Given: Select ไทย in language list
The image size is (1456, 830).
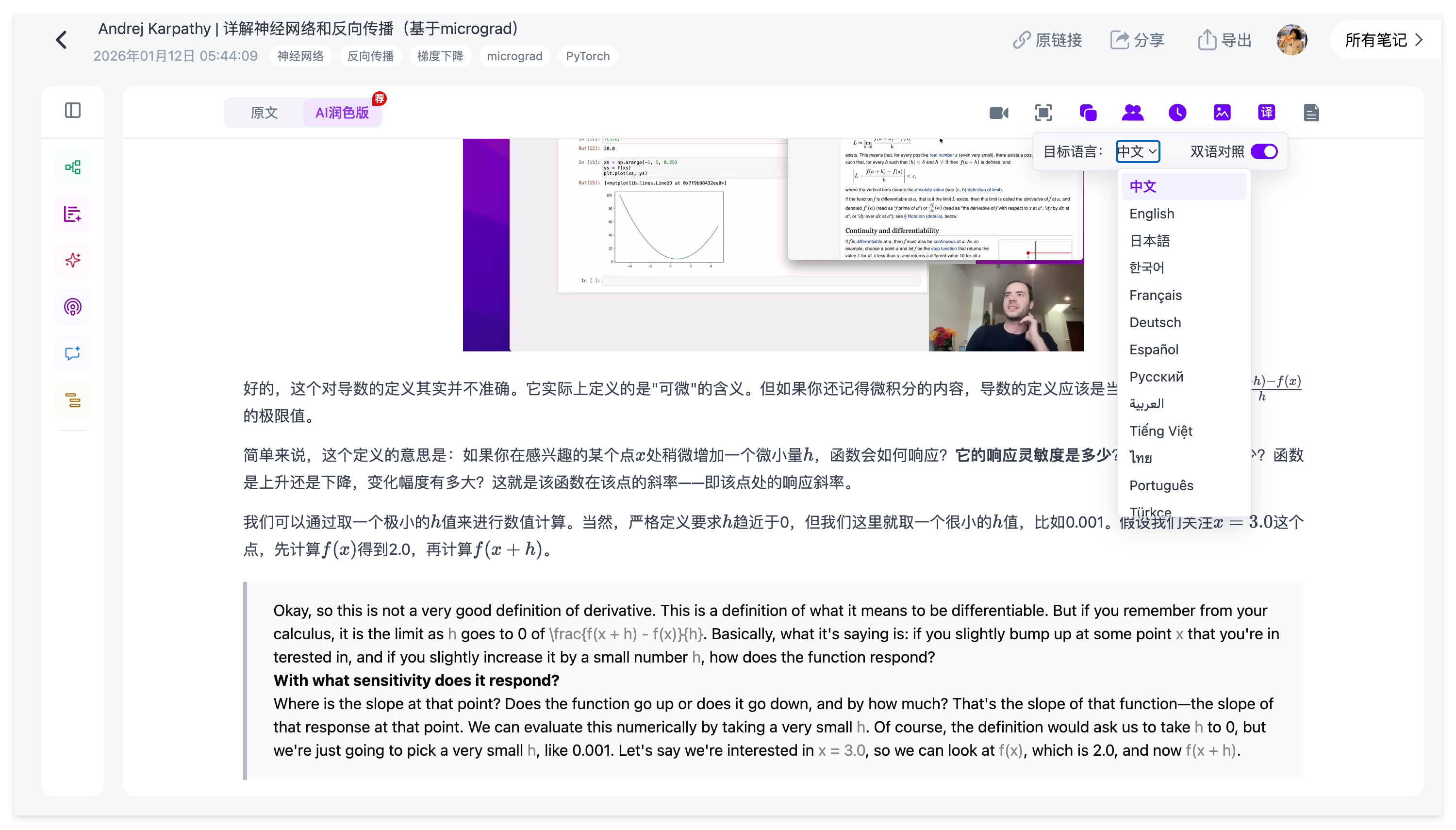Looking at the screenshot, I should [1184, 458].
